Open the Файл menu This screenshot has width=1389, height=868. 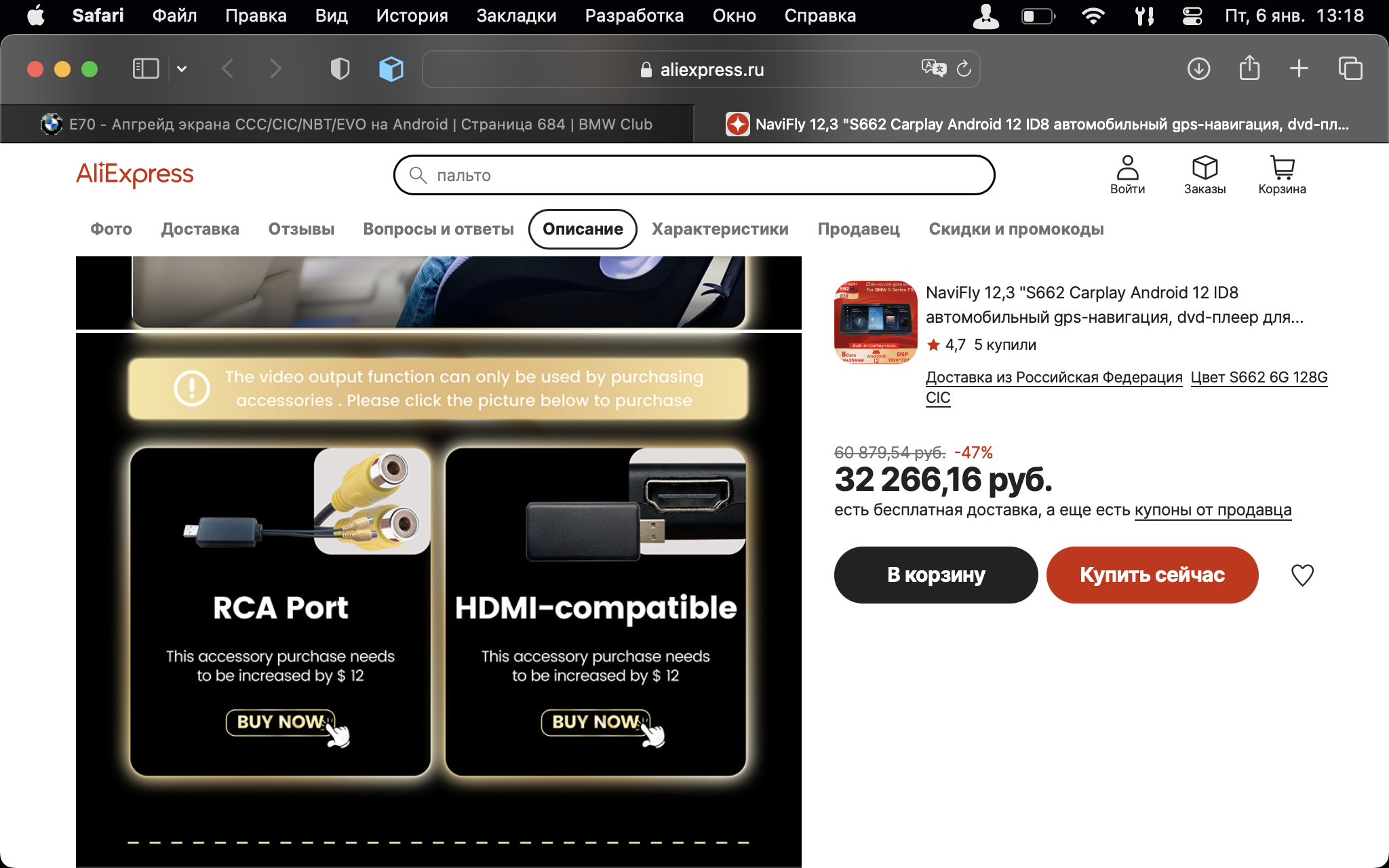pos(174,15)
